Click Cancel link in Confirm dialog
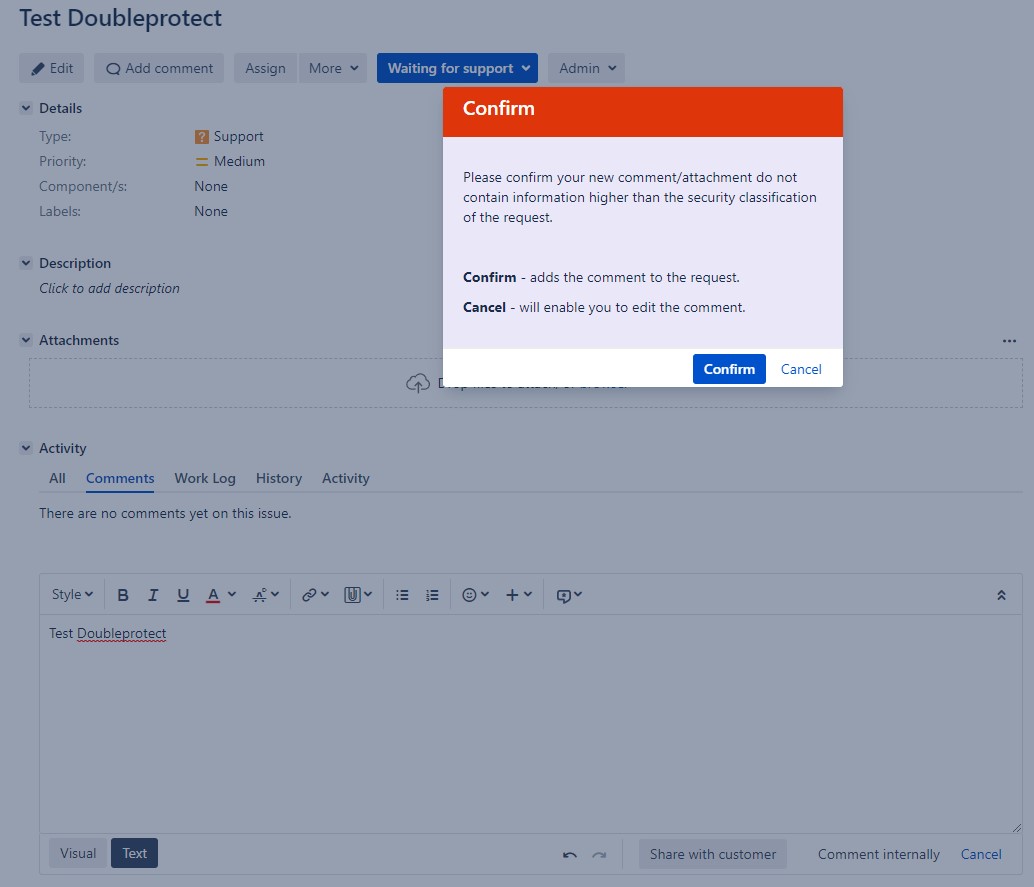Screen dimensions: 1034x887 coord(801,369)
